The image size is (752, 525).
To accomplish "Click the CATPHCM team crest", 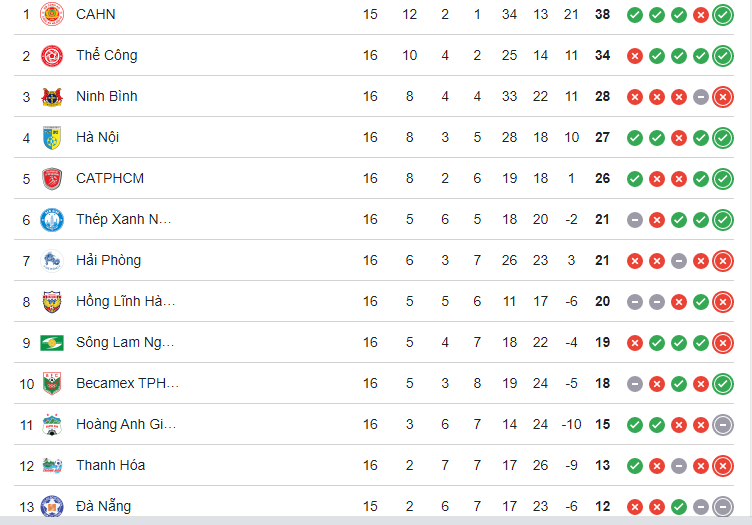I will [51, 179].
